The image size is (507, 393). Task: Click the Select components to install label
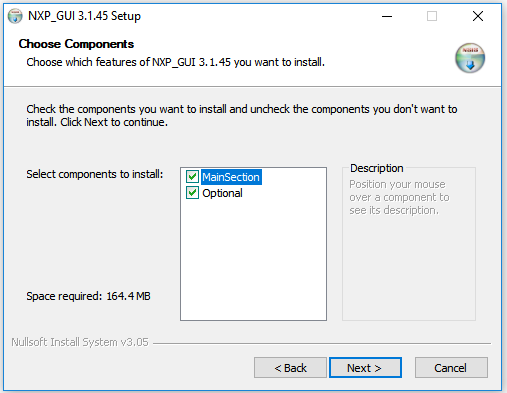click(x=95, y=174)
